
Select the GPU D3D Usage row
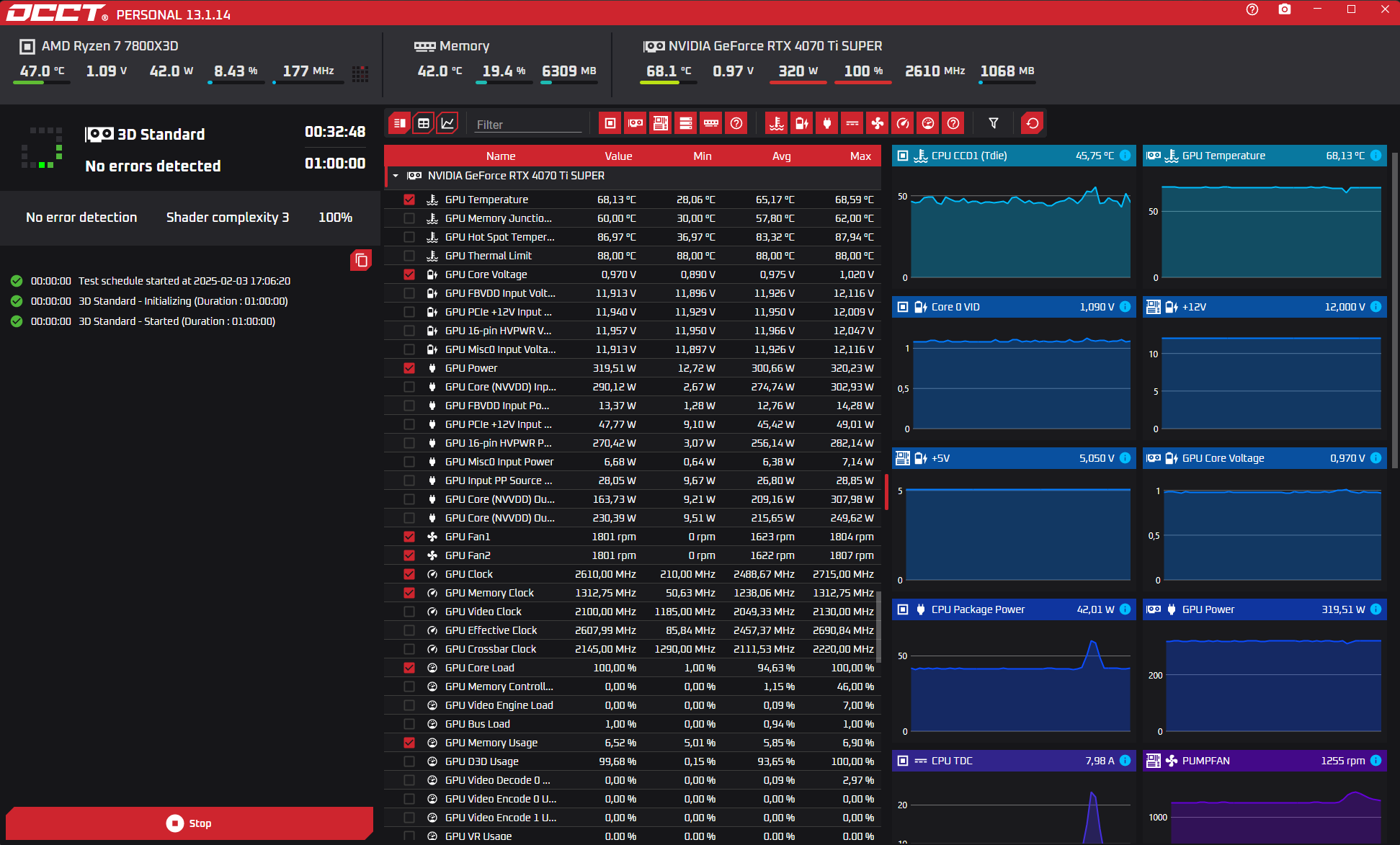coord(633,761)
